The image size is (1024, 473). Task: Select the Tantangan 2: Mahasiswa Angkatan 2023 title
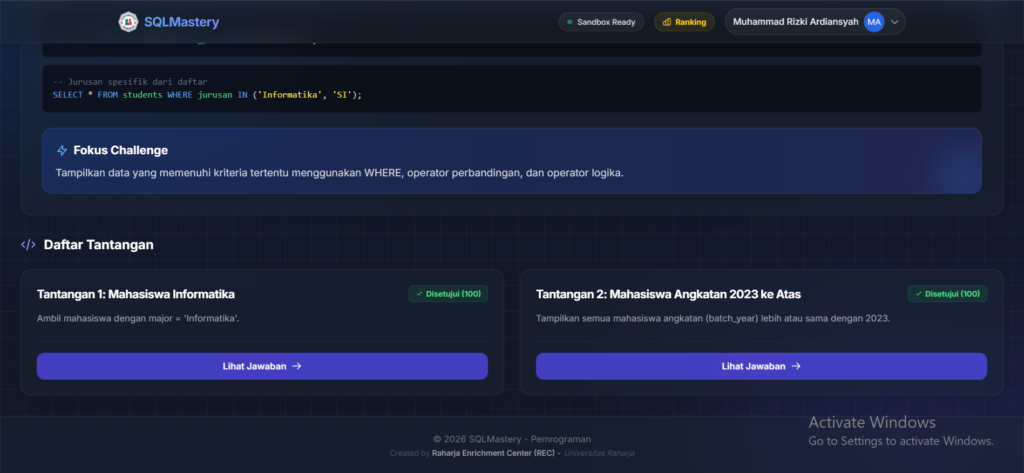click(668, 294)
